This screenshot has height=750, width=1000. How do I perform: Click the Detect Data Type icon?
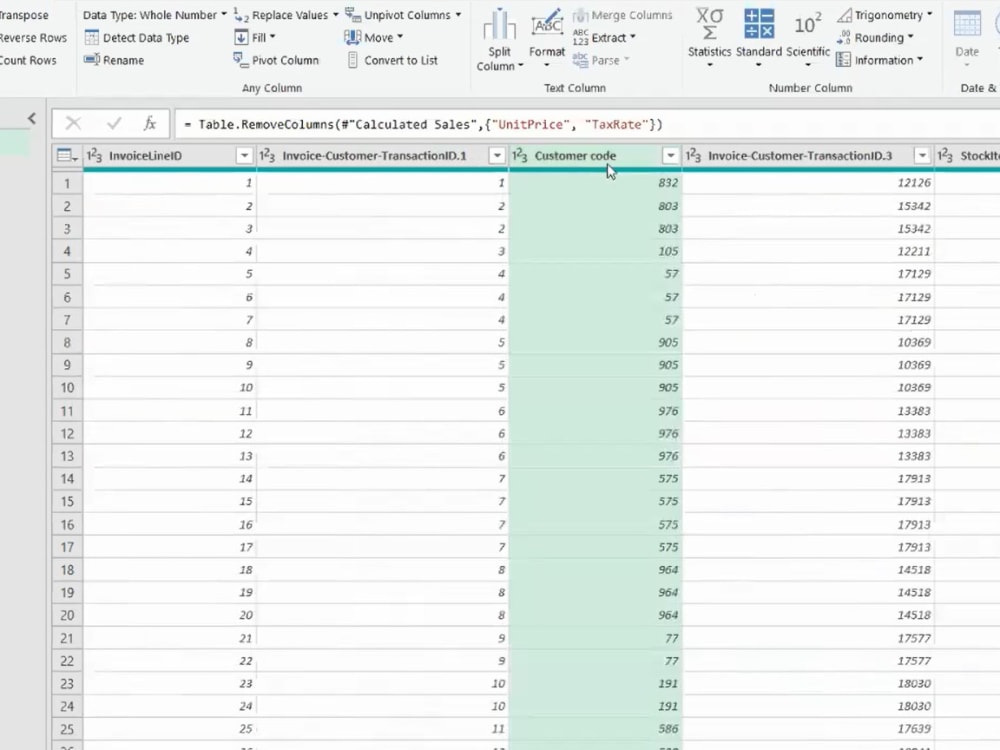pyautogui.click(x=92, y=38)
